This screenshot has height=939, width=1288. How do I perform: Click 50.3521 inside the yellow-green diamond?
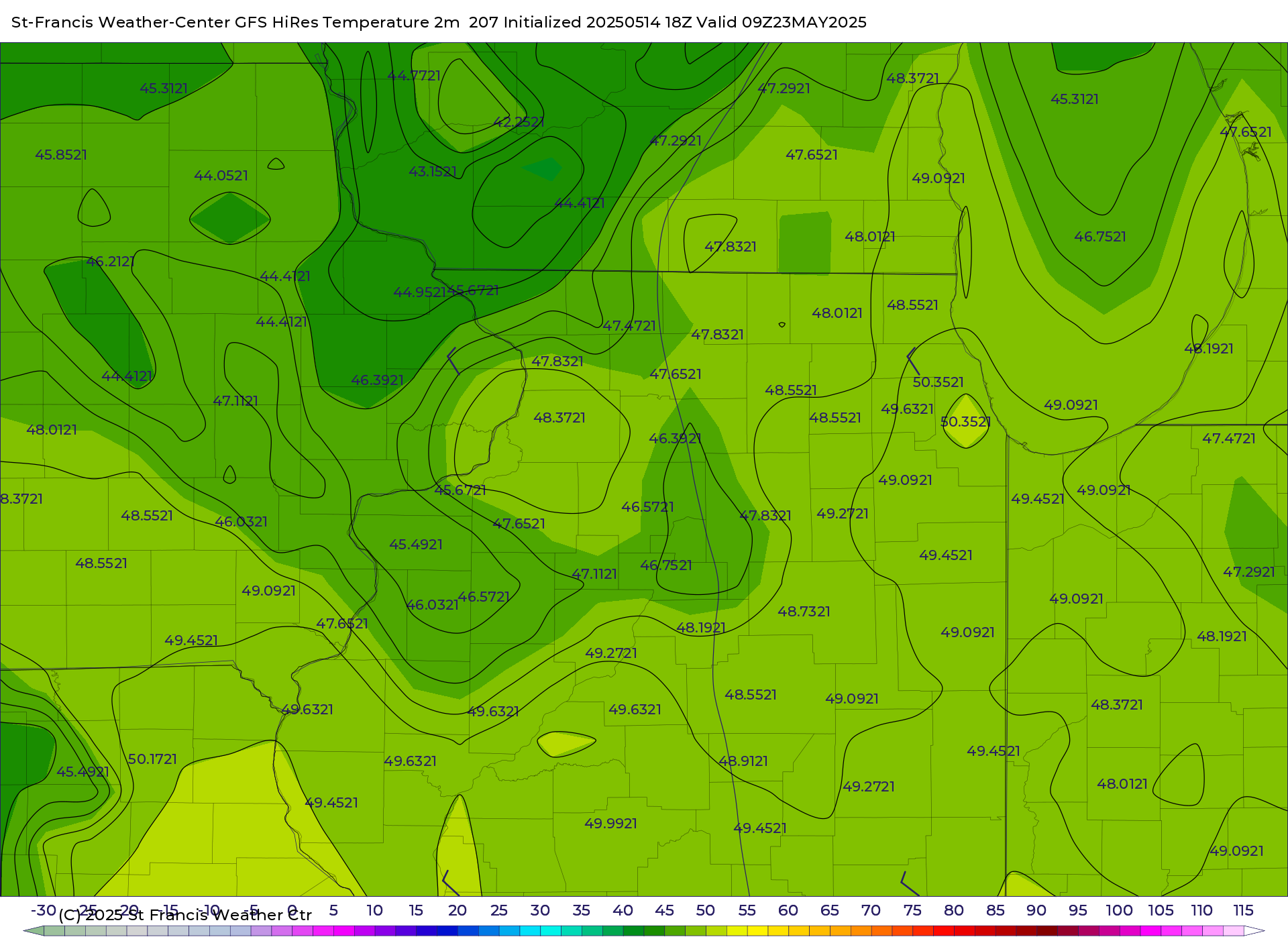coord(965,422)
